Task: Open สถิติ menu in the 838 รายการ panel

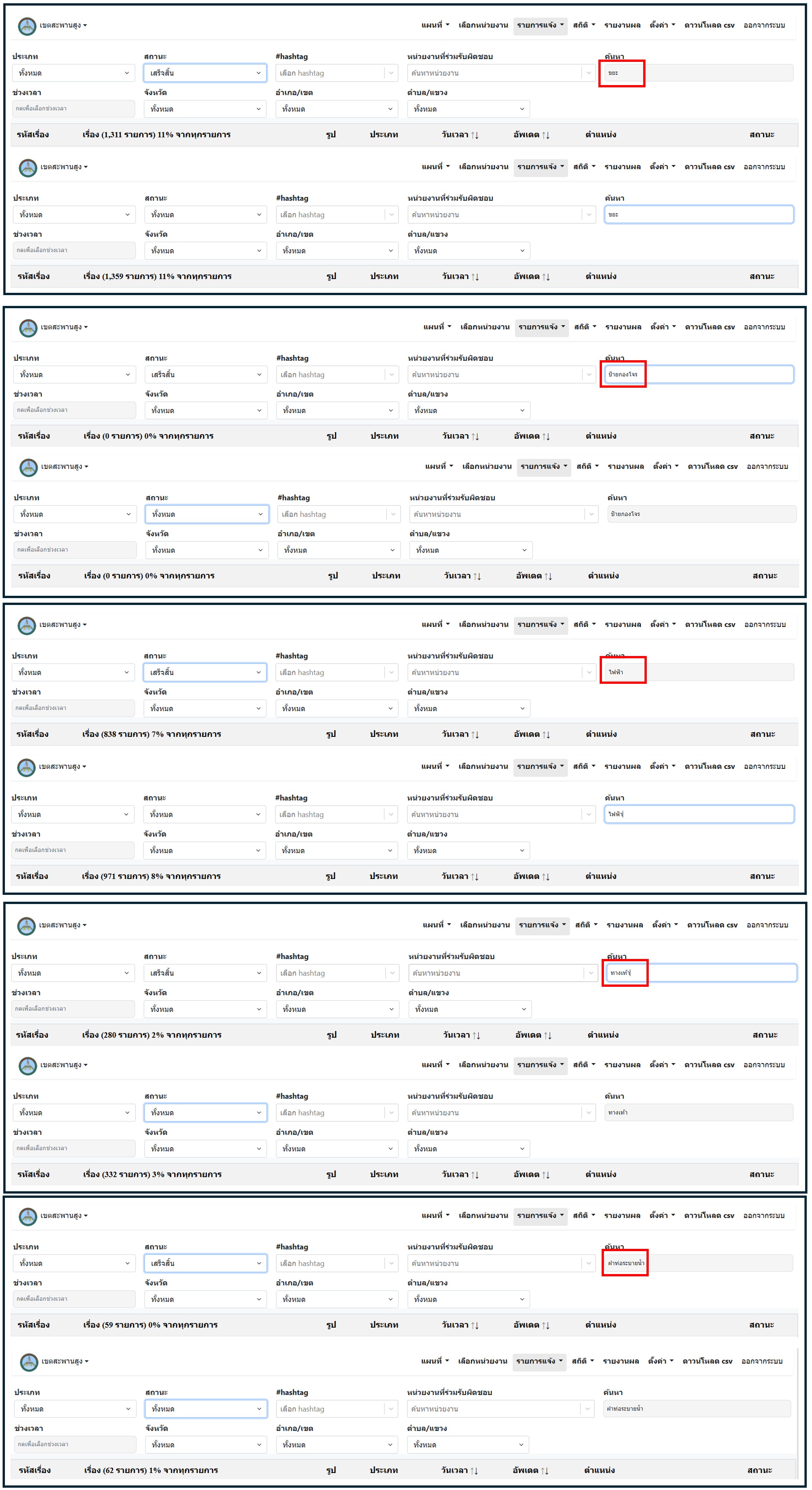Action: click(x=585, y=624)
